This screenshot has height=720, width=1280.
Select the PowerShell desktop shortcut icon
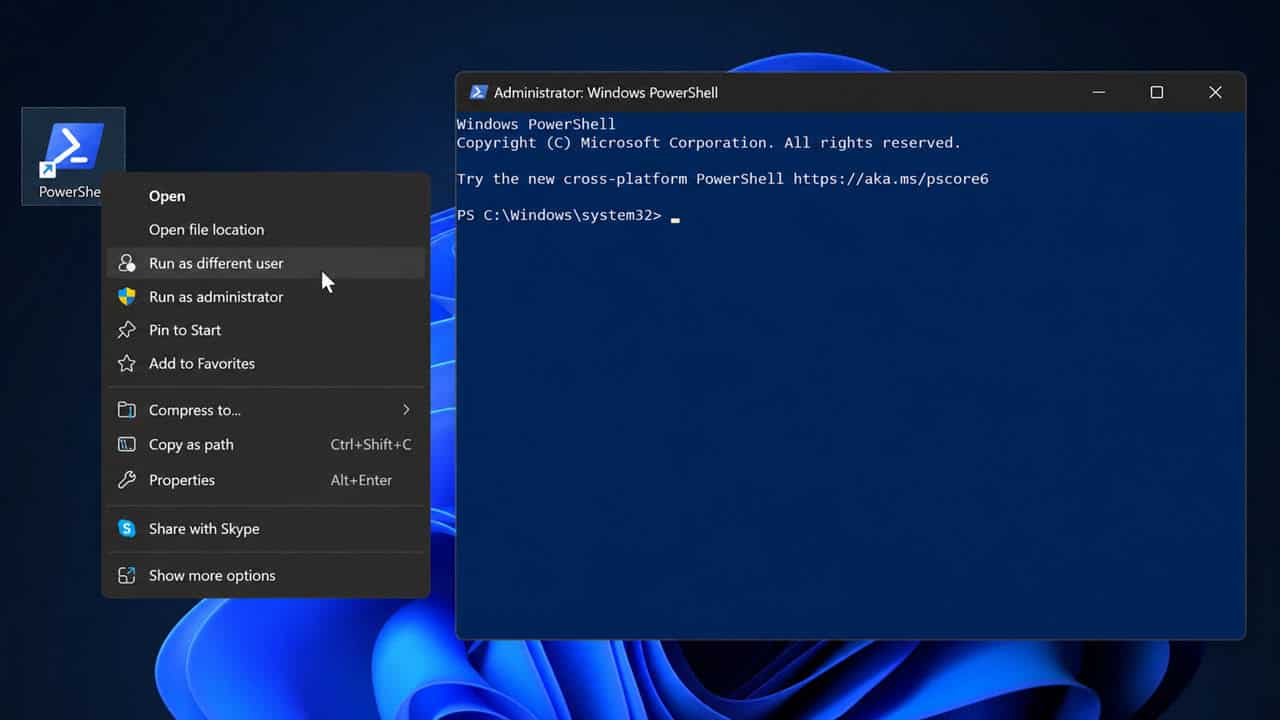[73, 155]
